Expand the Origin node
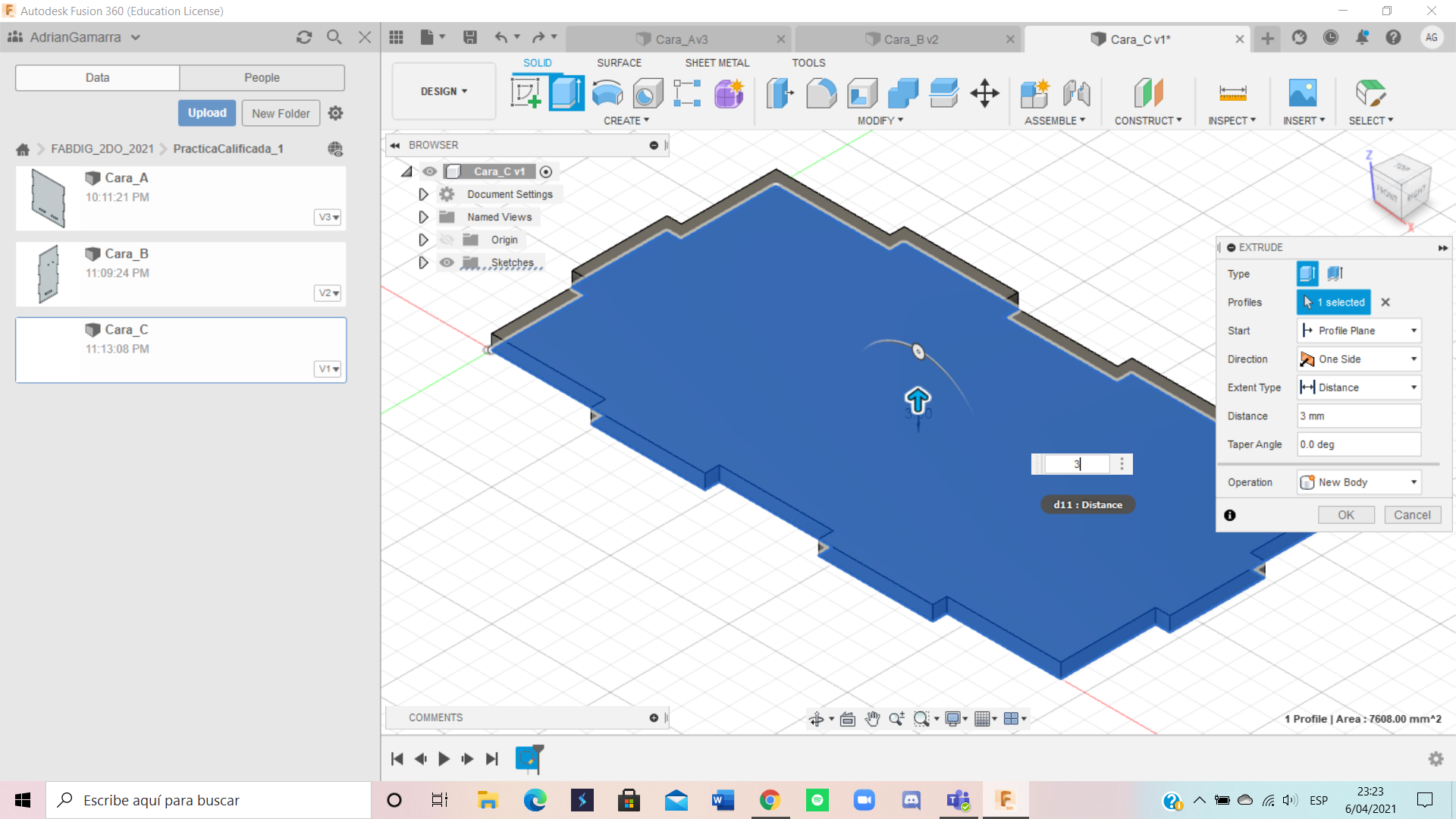Image resolution: width=1456 pixels, height=819 pixels. coord(423,240)
